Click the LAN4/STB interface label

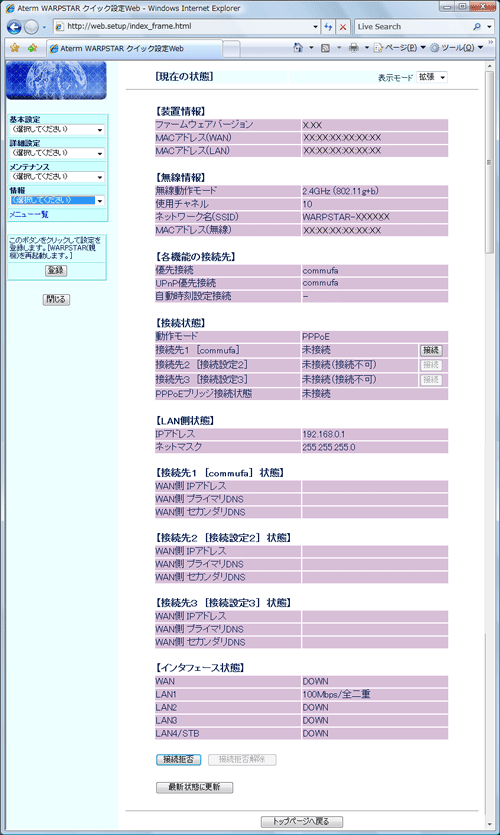[x=177, y=733]
